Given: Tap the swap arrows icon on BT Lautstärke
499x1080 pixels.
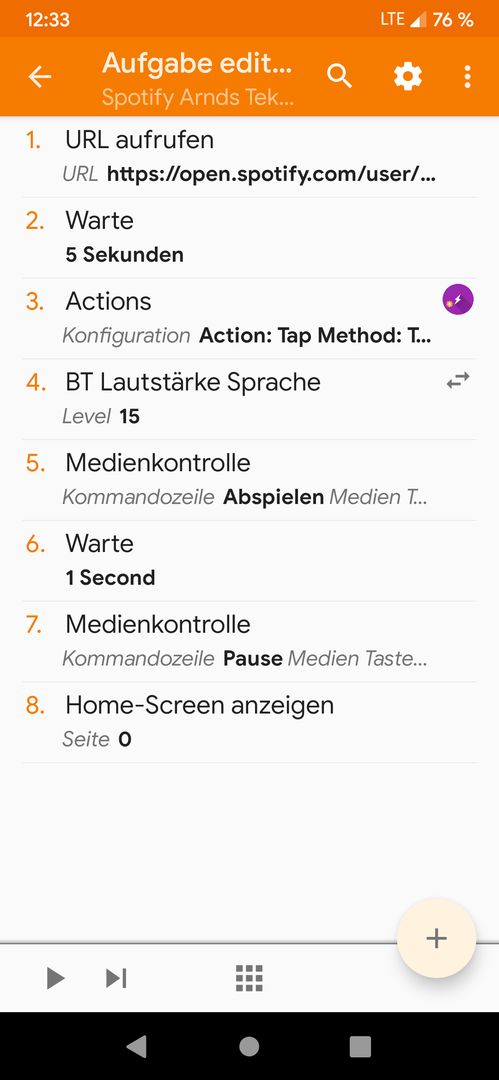Looking at the screenshot, I should (x=458, y=380).
